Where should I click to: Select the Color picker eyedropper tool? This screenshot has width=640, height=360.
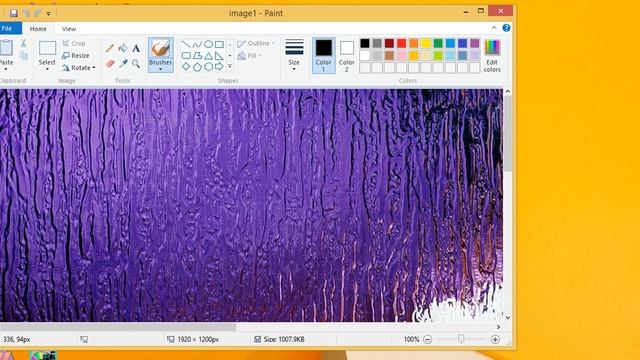tap(123, 64)
